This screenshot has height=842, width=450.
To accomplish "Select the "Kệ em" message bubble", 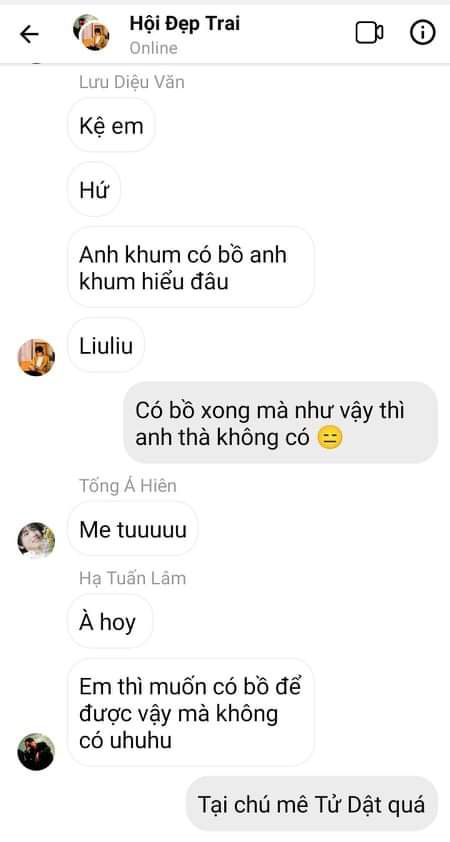I will pyautogui.click(x=111, y=125).
